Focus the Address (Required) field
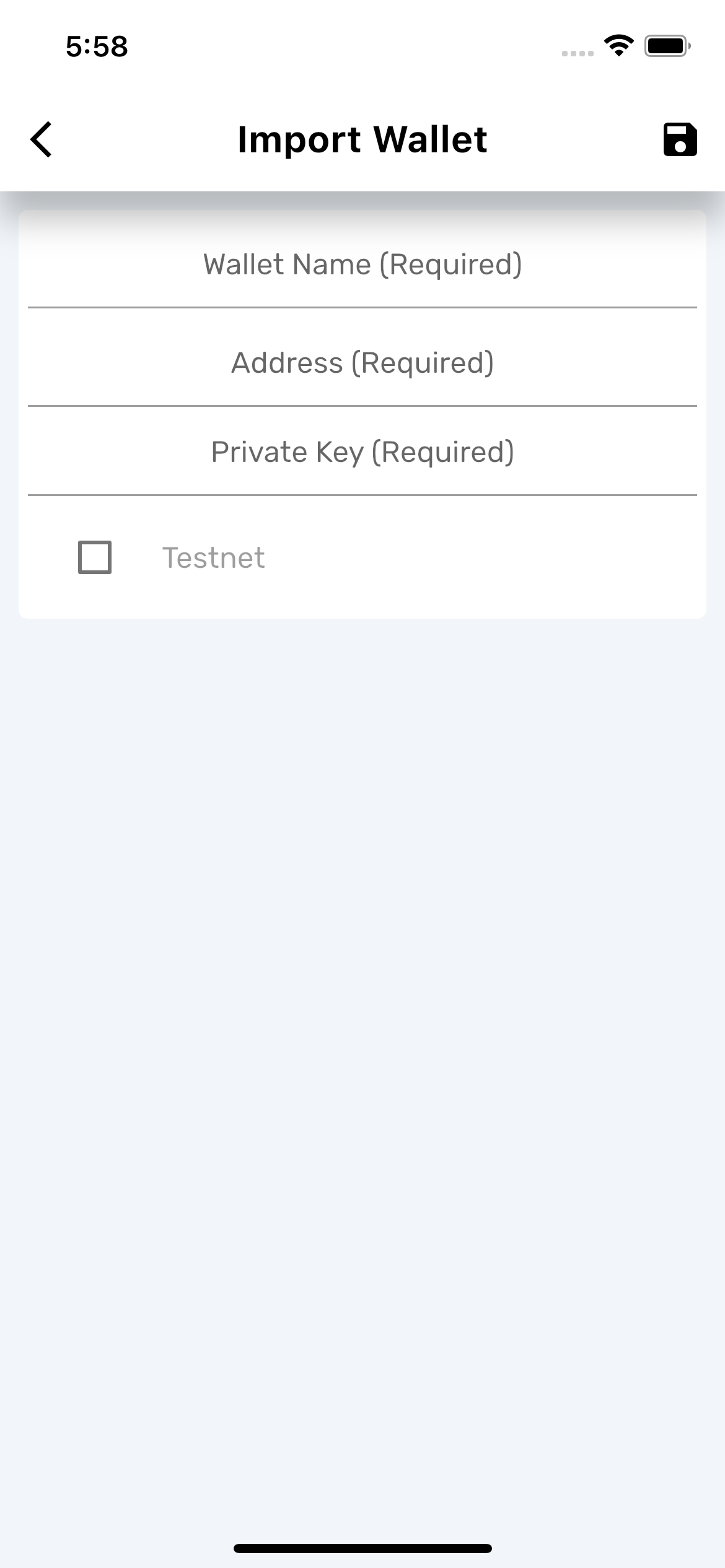This screenshot has height=1568, width=725. click(362, 363)
